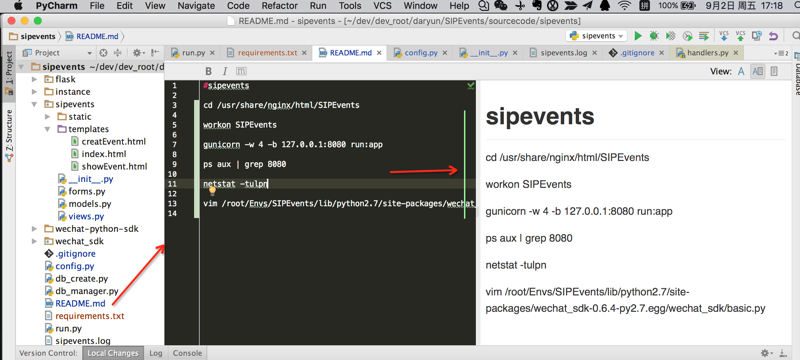Select the Local Changes tab
This screenshot has width=800, height=360.
(112, 353)
